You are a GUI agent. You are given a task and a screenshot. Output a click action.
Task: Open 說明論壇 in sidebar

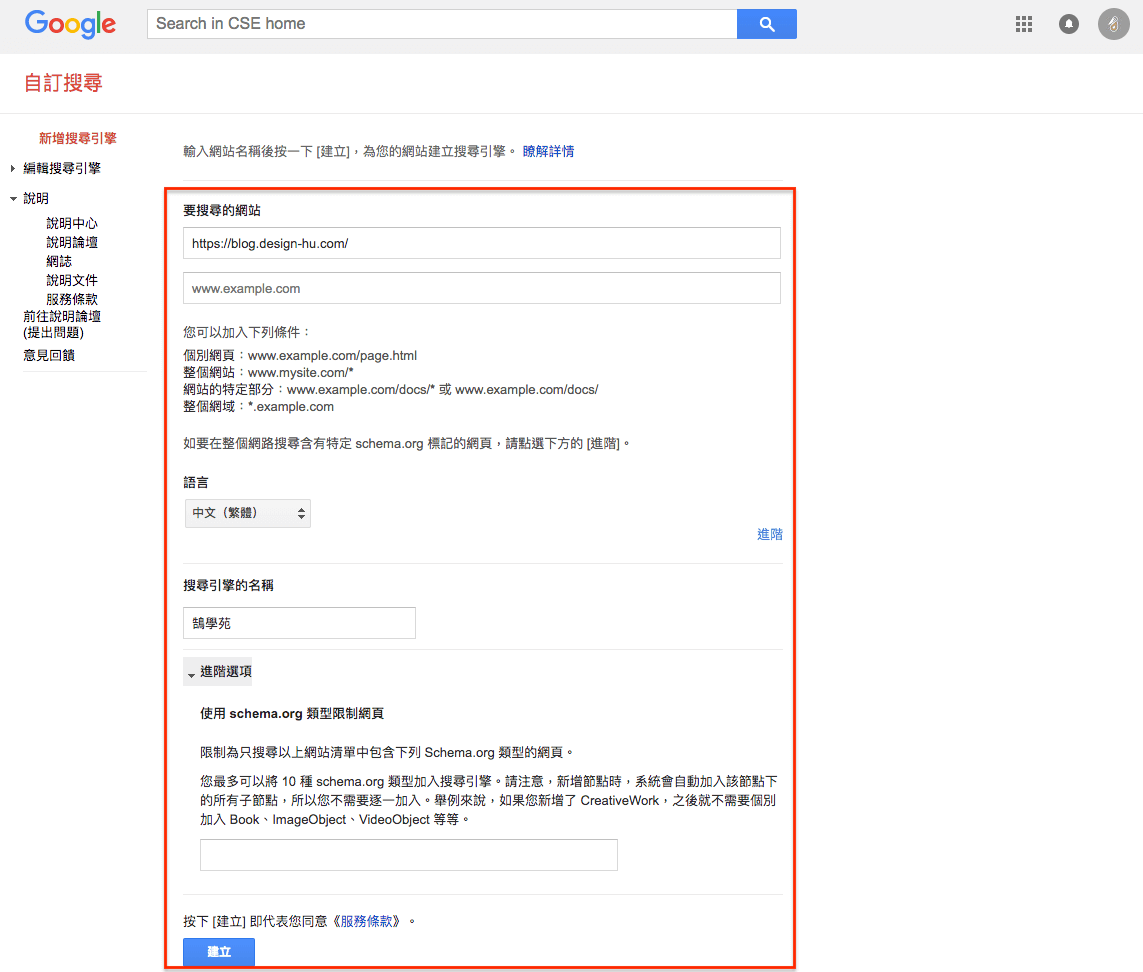72,242
